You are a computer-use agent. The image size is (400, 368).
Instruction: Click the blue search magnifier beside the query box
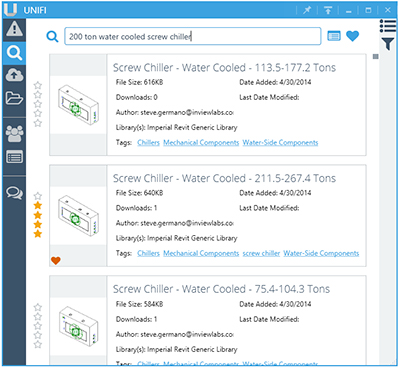(x=52, y=36)
